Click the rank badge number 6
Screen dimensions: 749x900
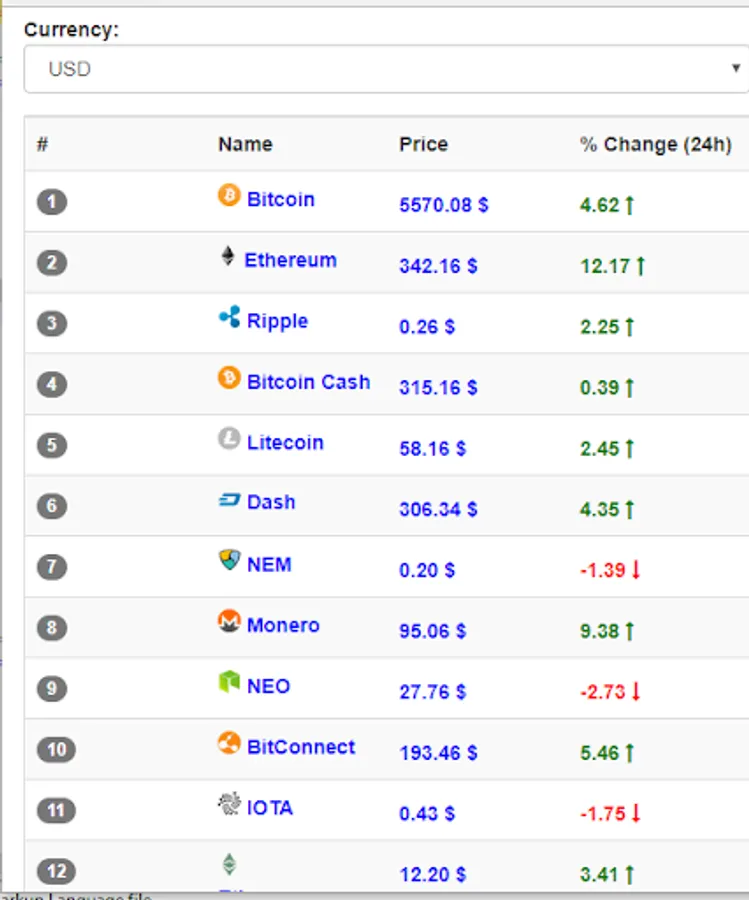pos(52,506)
